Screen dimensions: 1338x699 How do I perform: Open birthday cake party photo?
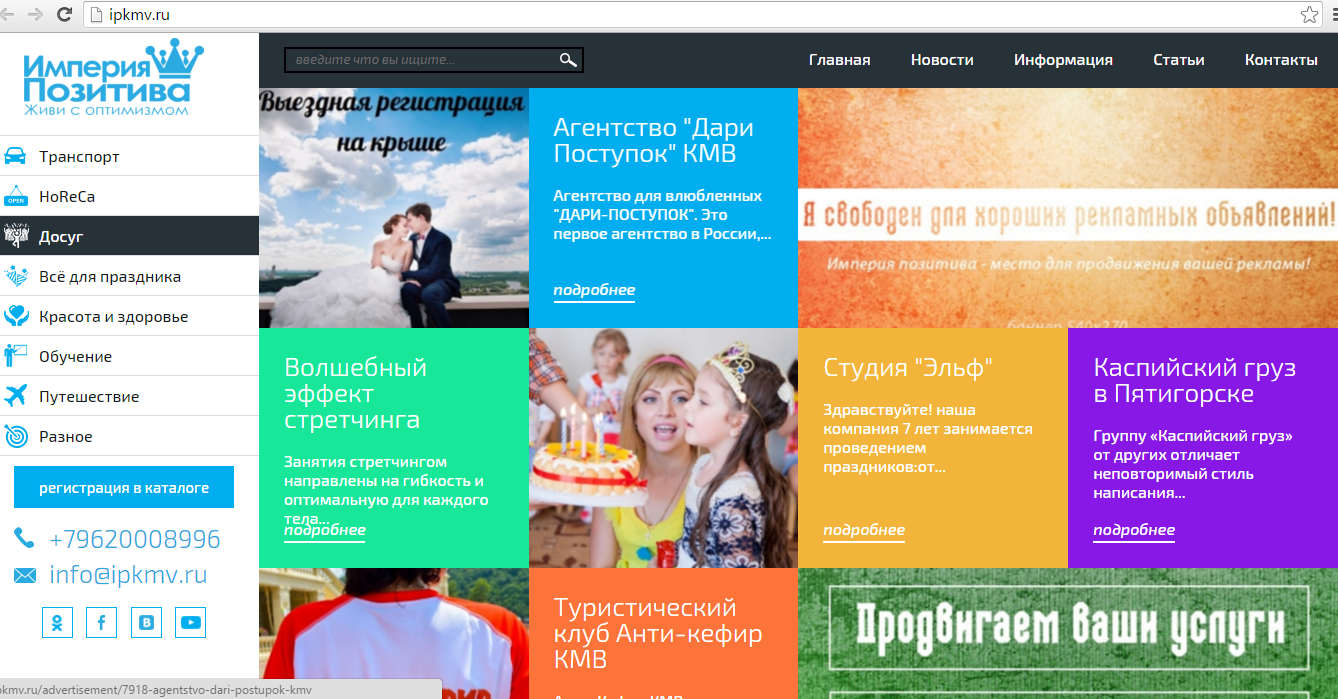663,448
